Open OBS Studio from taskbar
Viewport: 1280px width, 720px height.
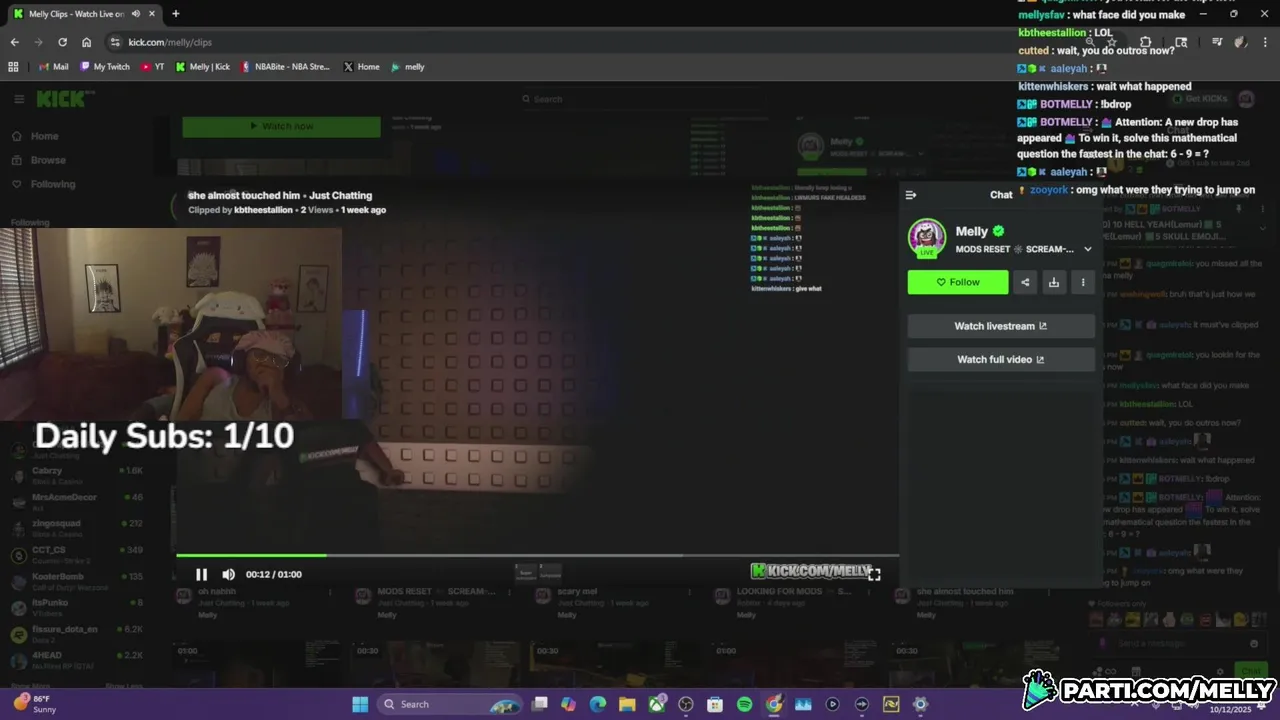tap(686, 704)
